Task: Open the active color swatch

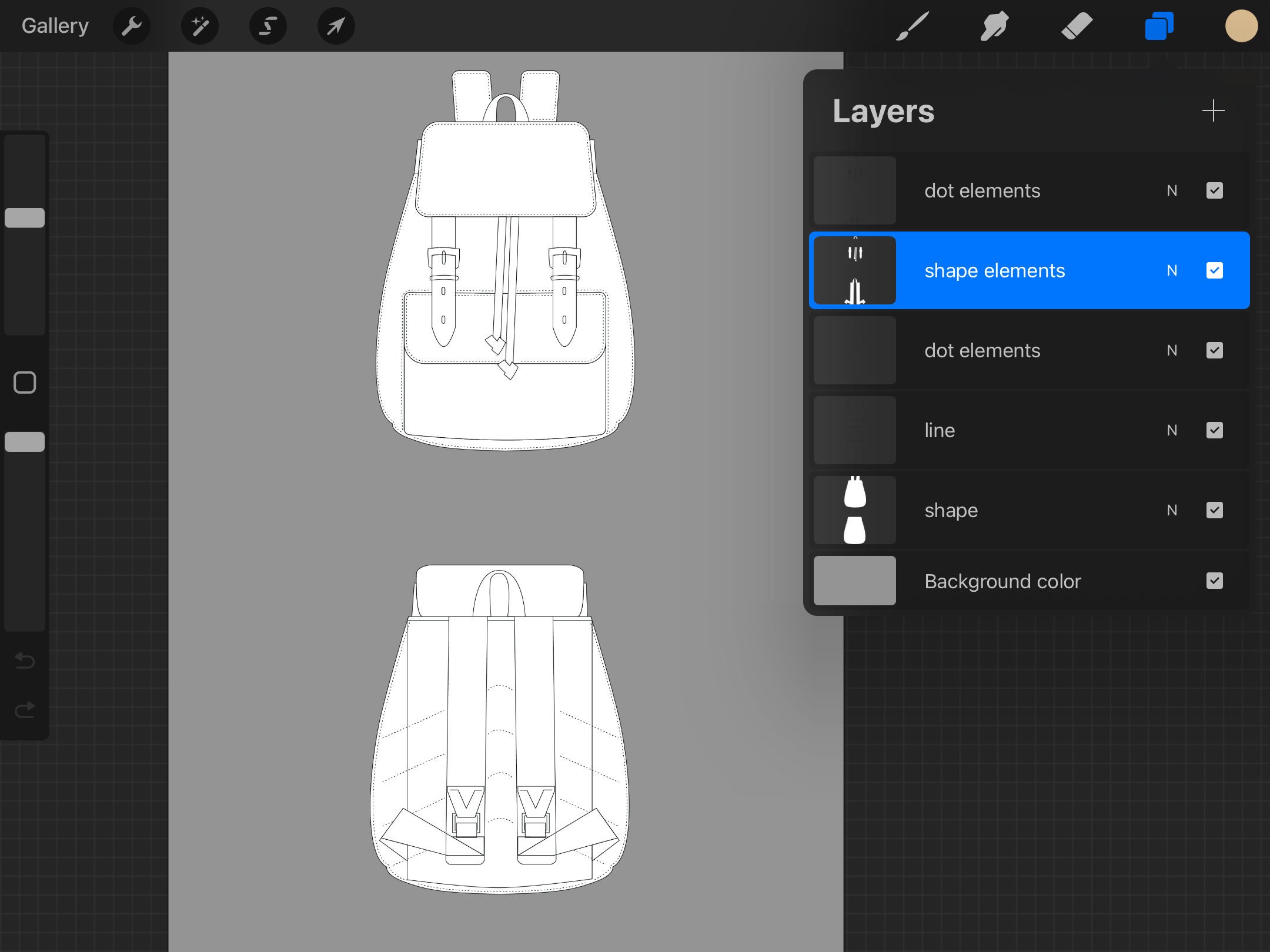Action: coord(1241,26)
